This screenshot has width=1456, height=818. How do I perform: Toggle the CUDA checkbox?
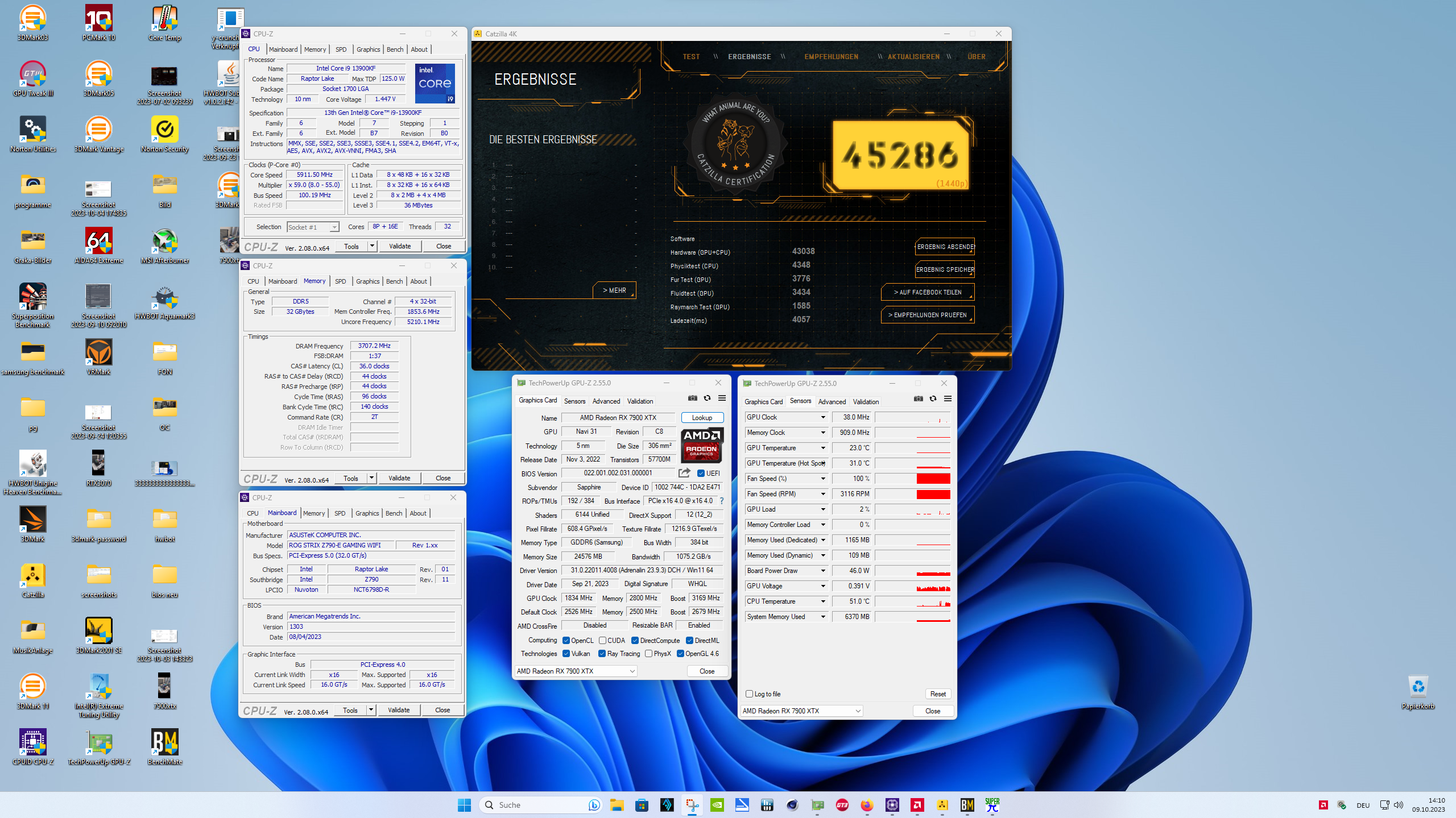coord(602,640)
